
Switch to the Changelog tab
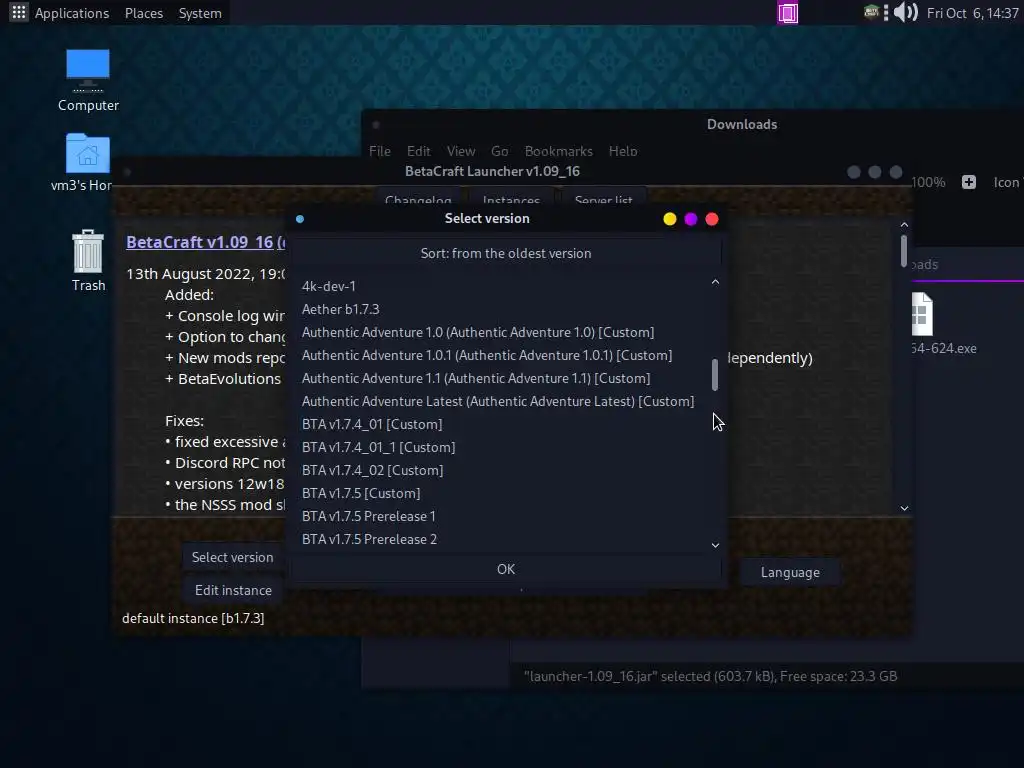tap(418, 198)
